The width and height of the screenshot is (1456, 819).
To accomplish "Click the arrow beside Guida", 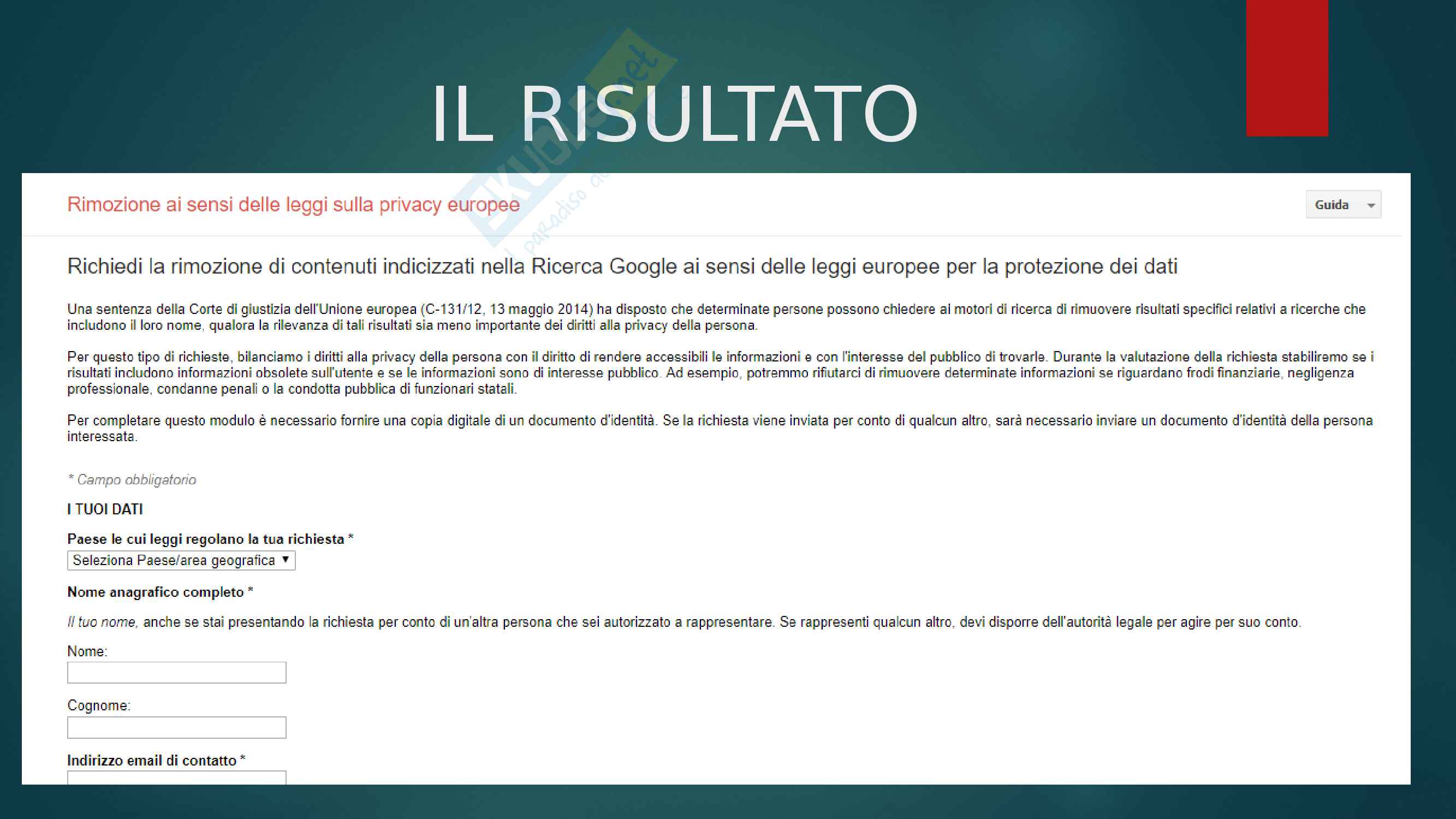I will (1371, 205).
